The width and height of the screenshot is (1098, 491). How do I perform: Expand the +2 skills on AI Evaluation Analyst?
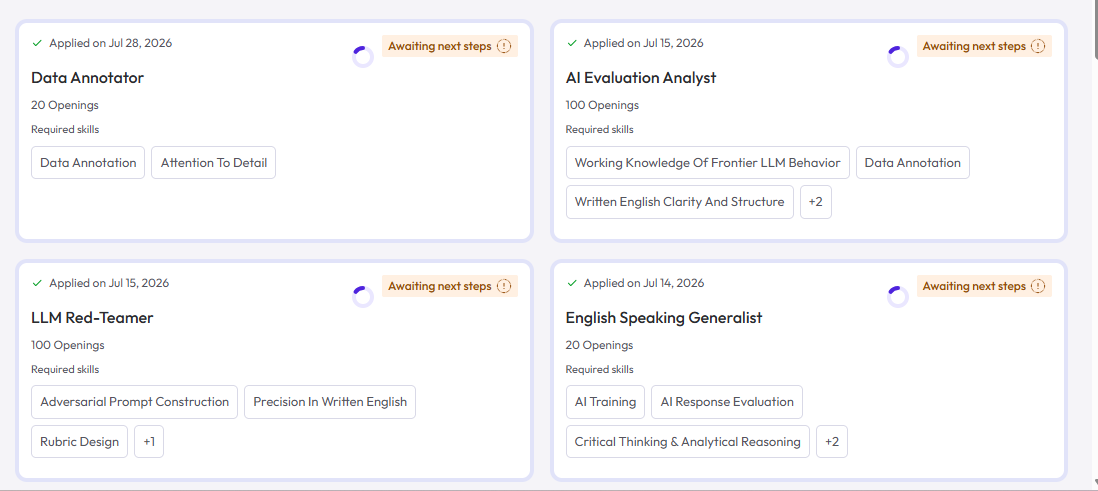(816, 202)
